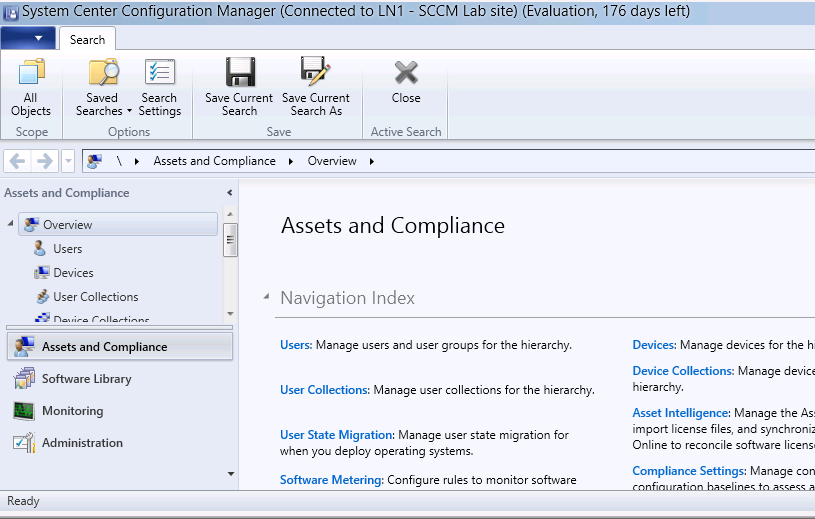Open the Users link in Navigation Index
Screen dimensions: 815x519
coord(296,345)
